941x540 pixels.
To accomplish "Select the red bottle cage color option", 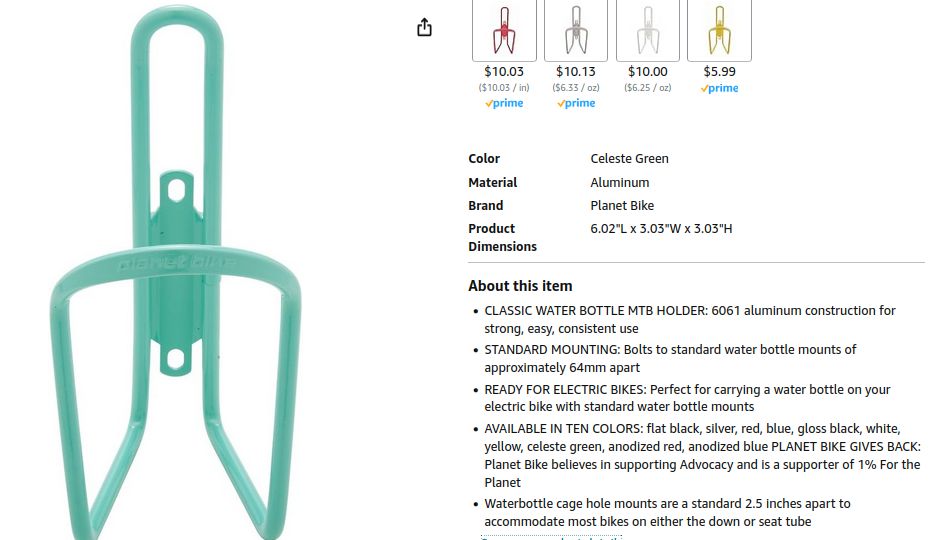I will (504, 30).
